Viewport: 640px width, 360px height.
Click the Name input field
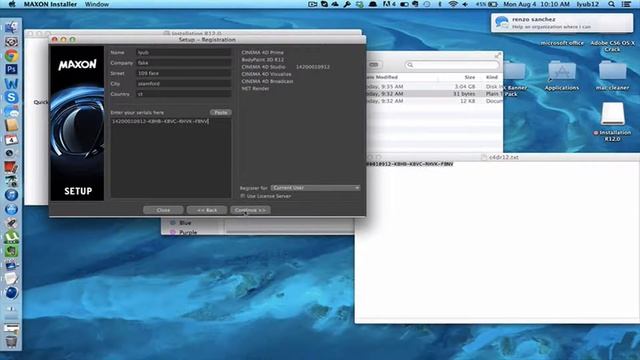point(184,53)
